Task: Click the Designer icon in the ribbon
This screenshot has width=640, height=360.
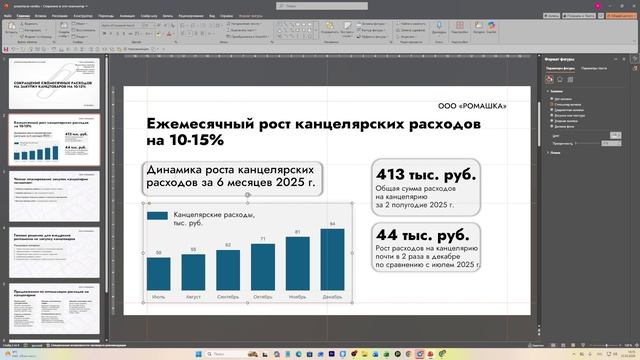Action: click(478, 26)
